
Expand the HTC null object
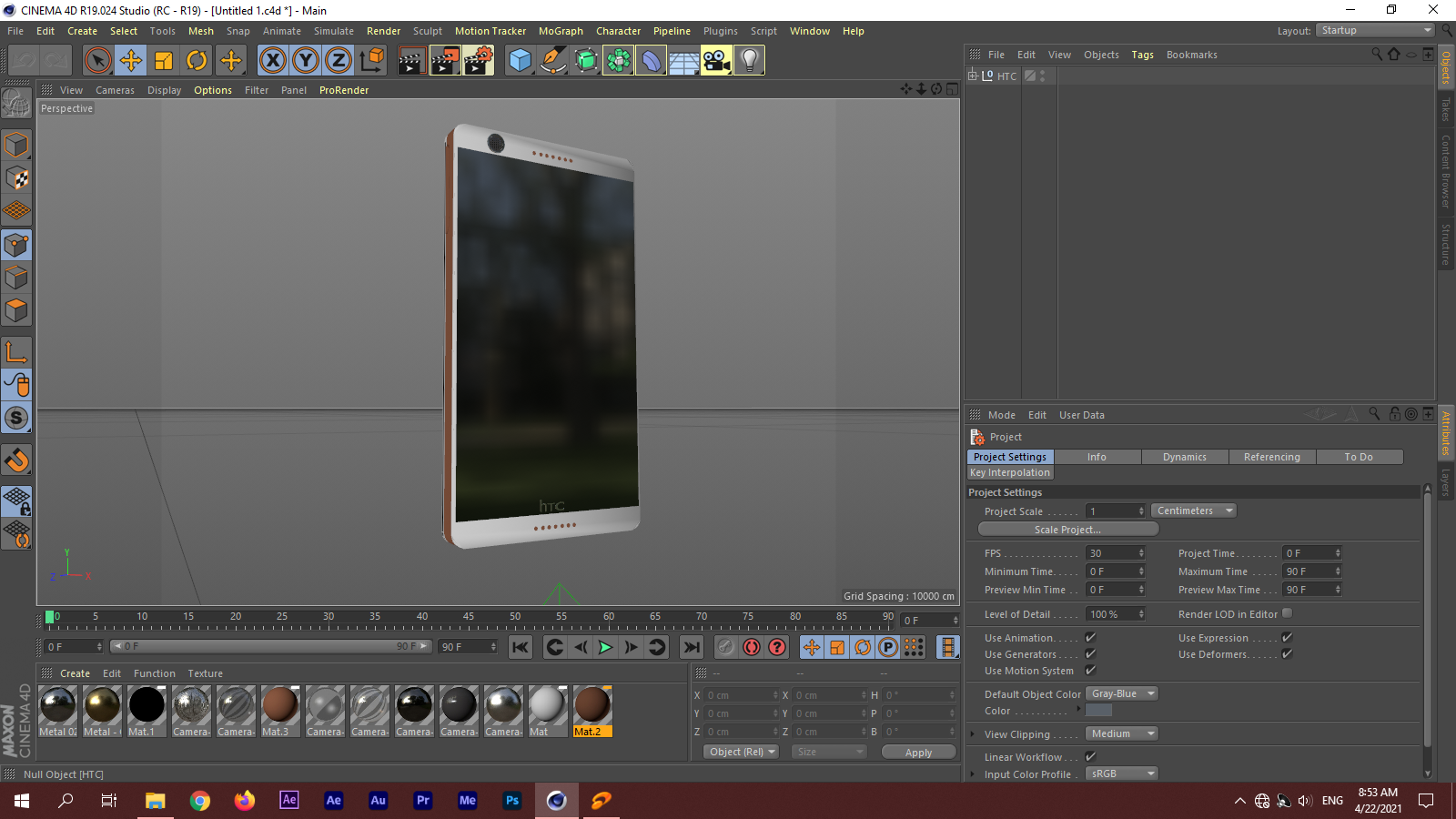(972, 76)
